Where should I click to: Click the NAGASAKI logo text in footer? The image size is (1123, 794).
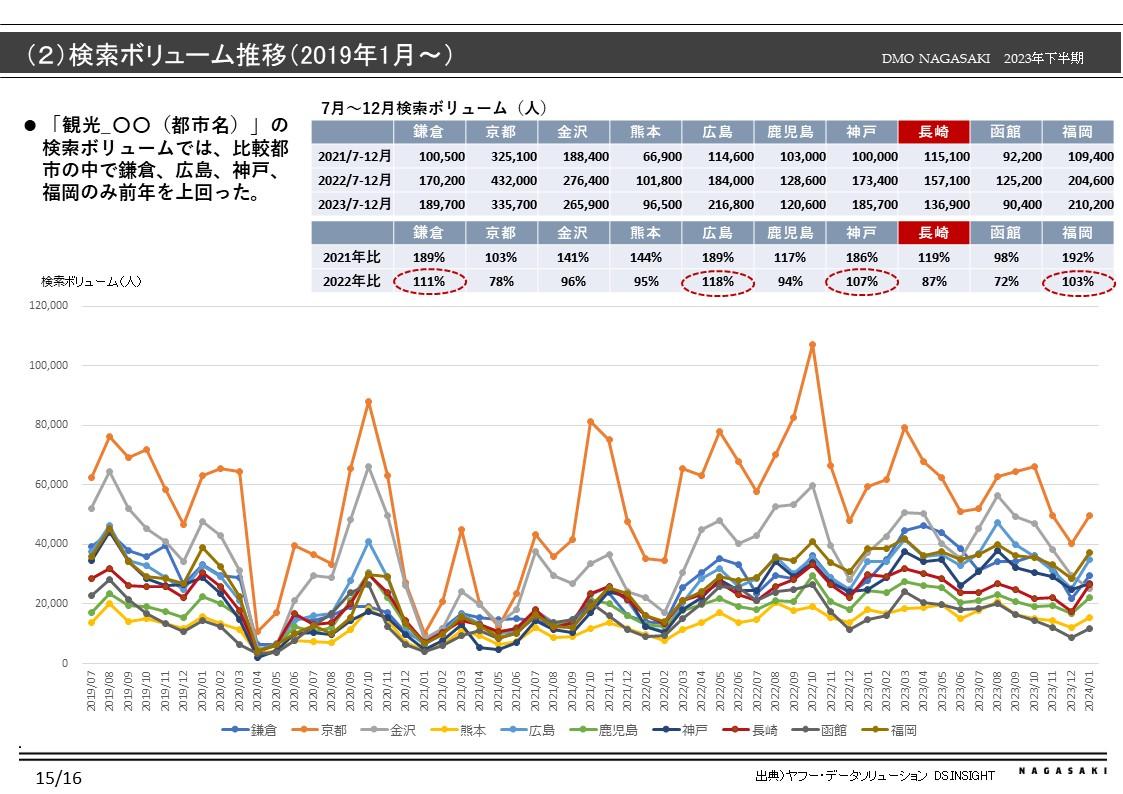click(1063, 770)
